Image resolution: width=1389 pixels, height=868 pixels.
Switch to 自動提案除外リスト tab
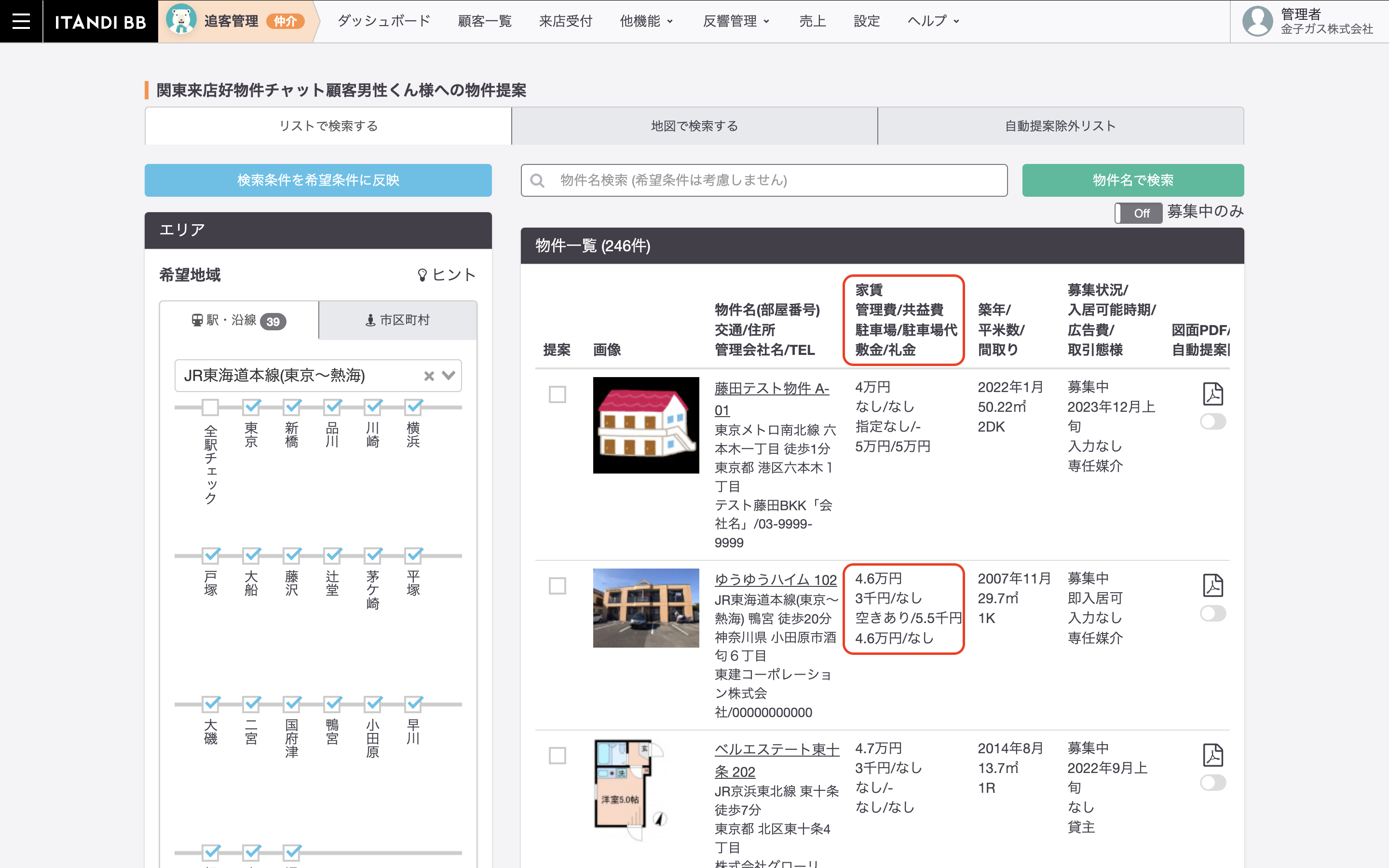[x=1061, y=126]
